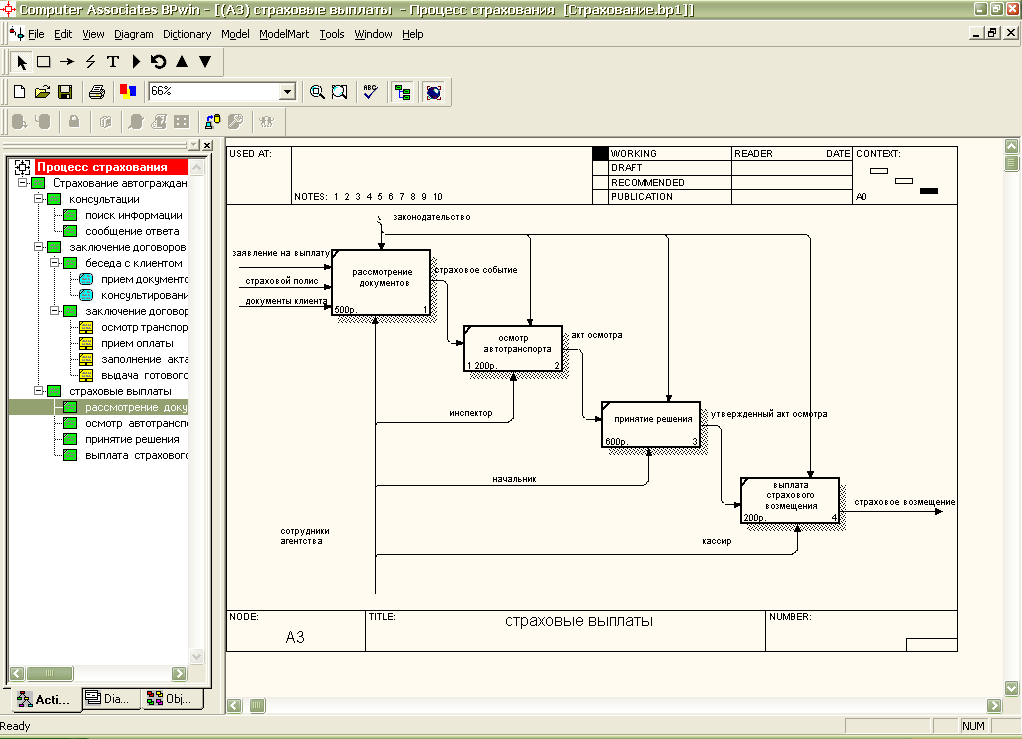Screen dimensions: 1022x739
Task: Select the Pointer tool
Action: point(22,62)
